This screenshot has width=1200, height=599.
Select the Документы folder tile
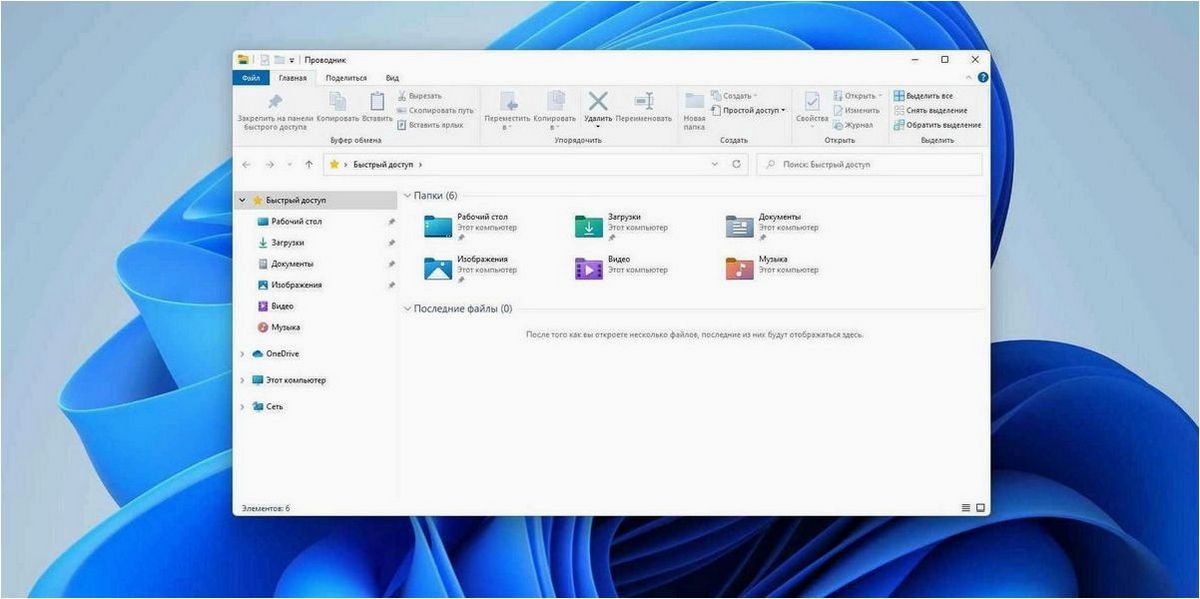point(773,226)
